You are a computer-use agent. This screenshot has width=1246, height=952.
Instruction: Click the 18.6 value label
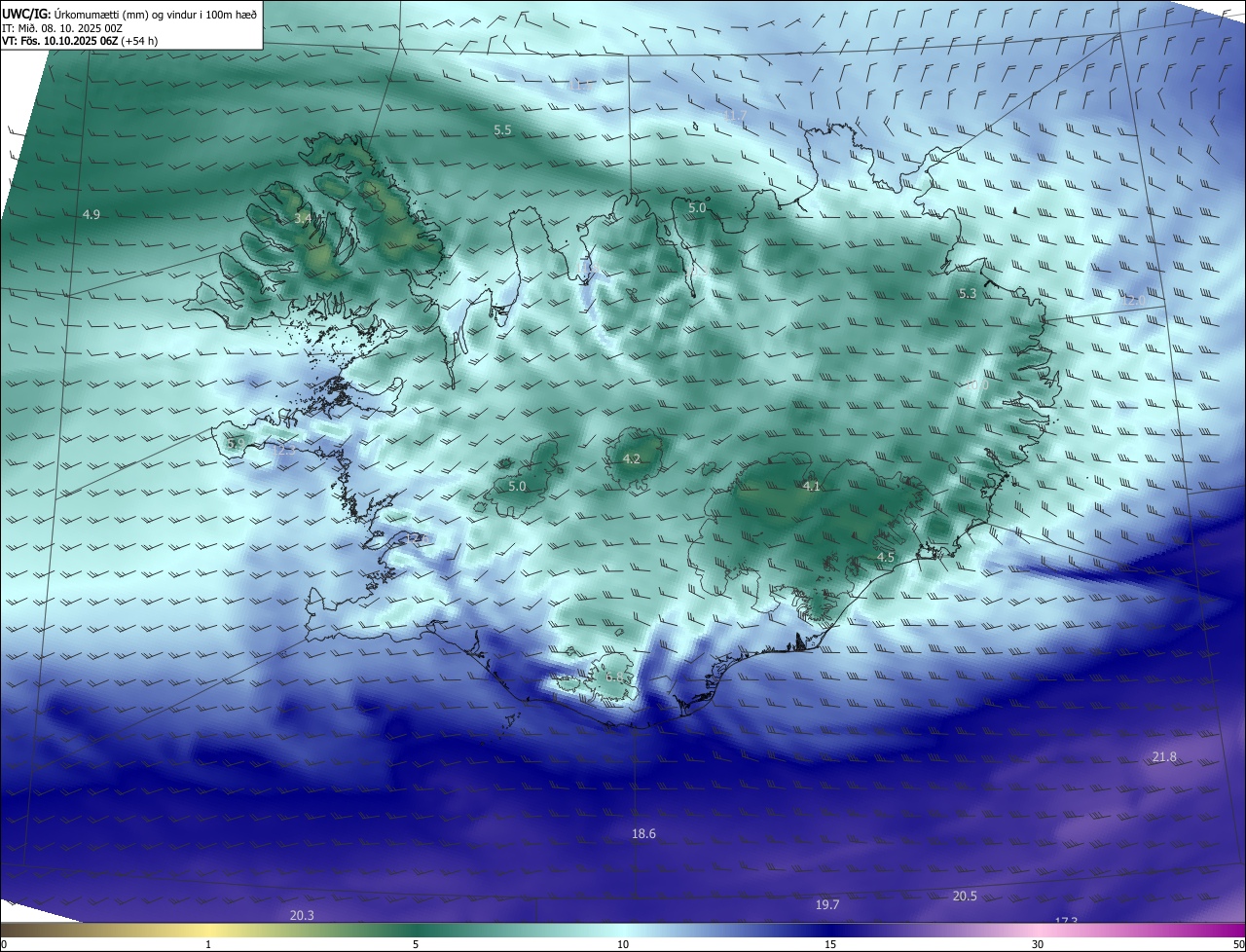(x=643, y=833)
